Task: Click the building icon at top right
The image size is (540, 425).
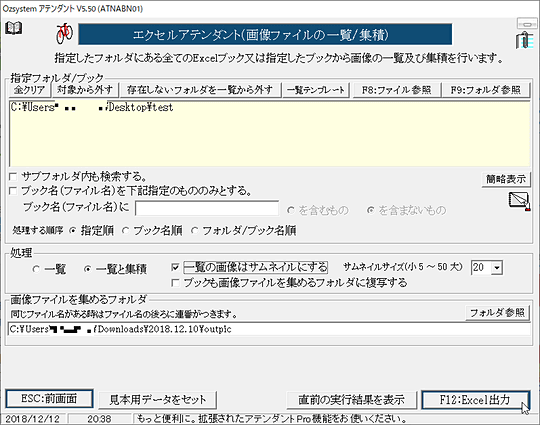Action: click(x=526, y=39)
